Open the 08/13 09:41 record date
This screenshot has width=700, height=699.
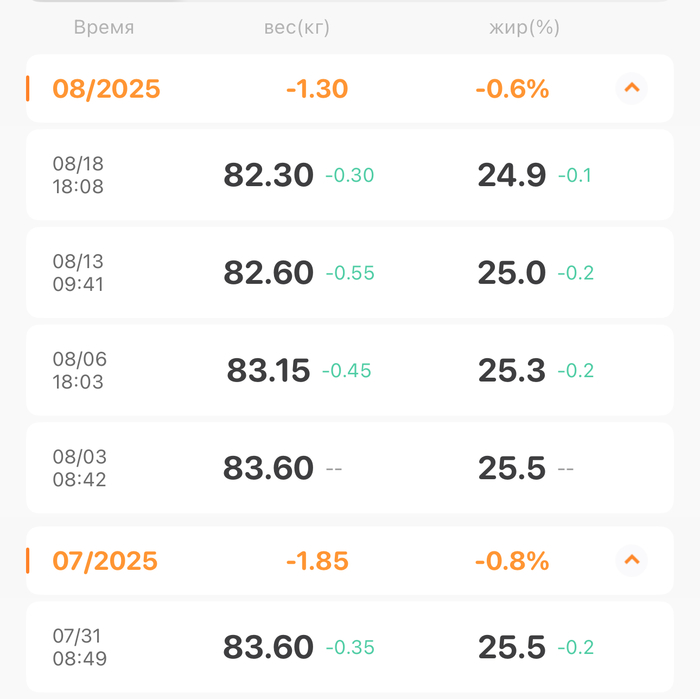click(78, 273)
